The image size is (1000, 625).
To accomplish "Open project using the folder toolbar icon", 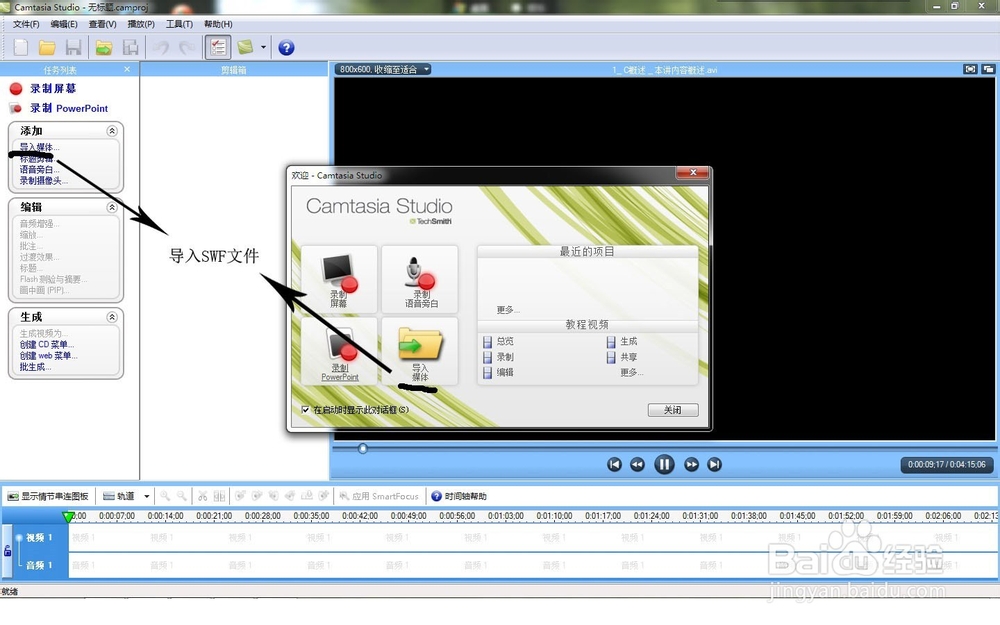I will point(47,47).
